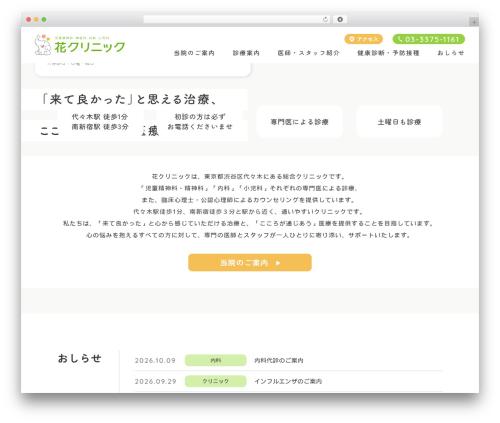The width and height of the screenshot is (500, 423).
Task: Click 初診の方は必ずお電話くださいませ card
Action: (x=200, y=122)
